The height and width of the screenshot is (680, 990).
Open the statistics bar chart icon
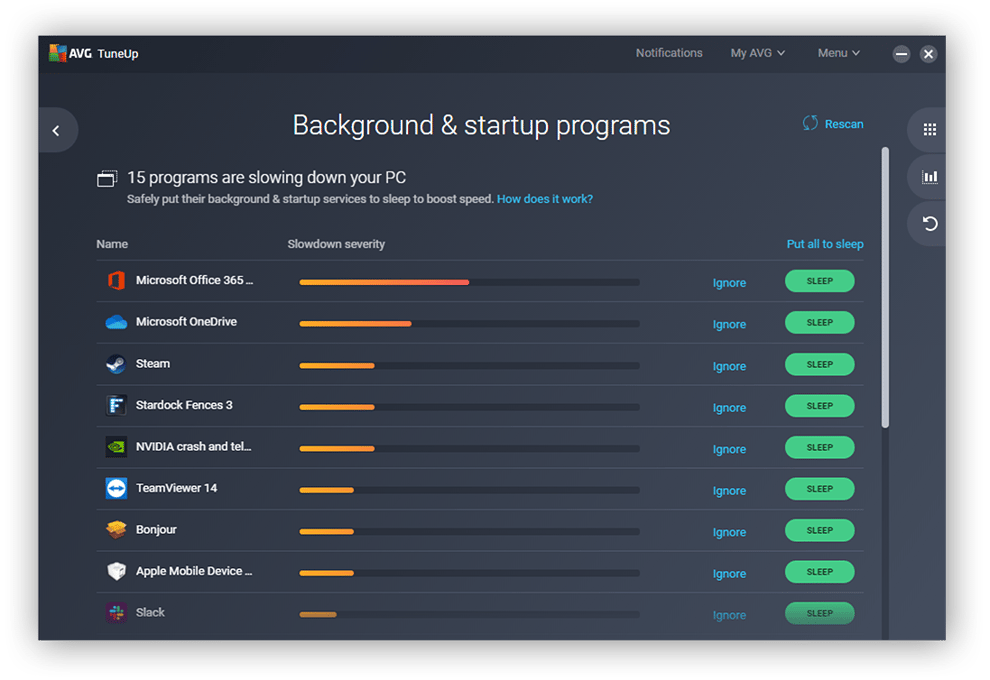coord(929,177)
